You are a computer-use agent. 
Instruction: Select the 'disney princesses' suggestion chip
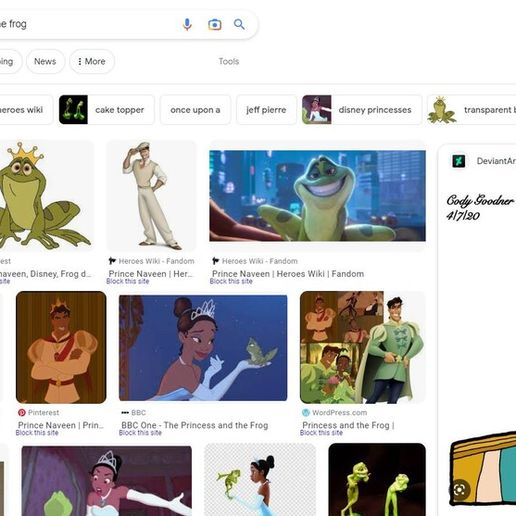tap(362, 110)
